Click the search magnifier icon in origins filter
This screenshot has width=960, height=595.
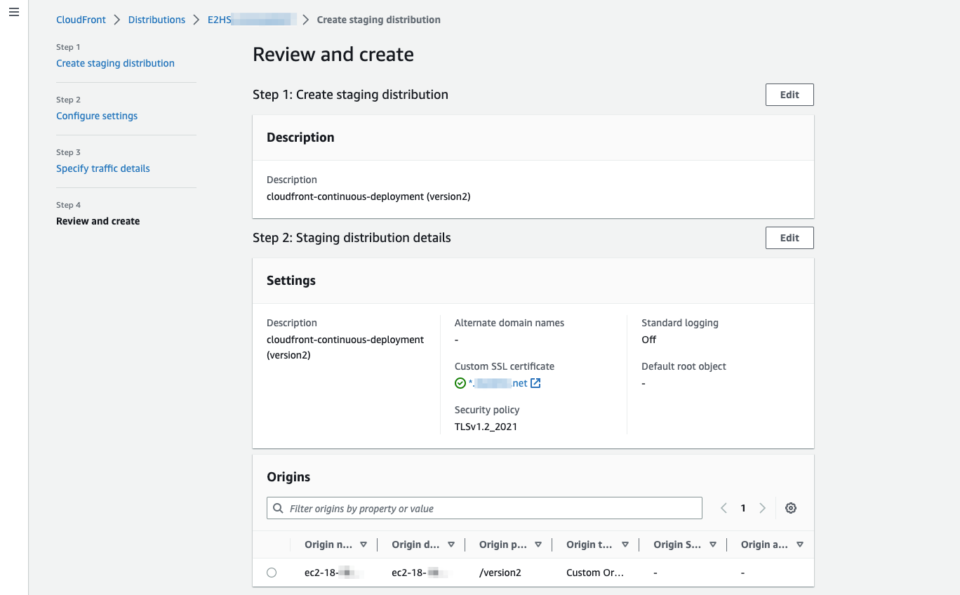(x=277, y=508)
